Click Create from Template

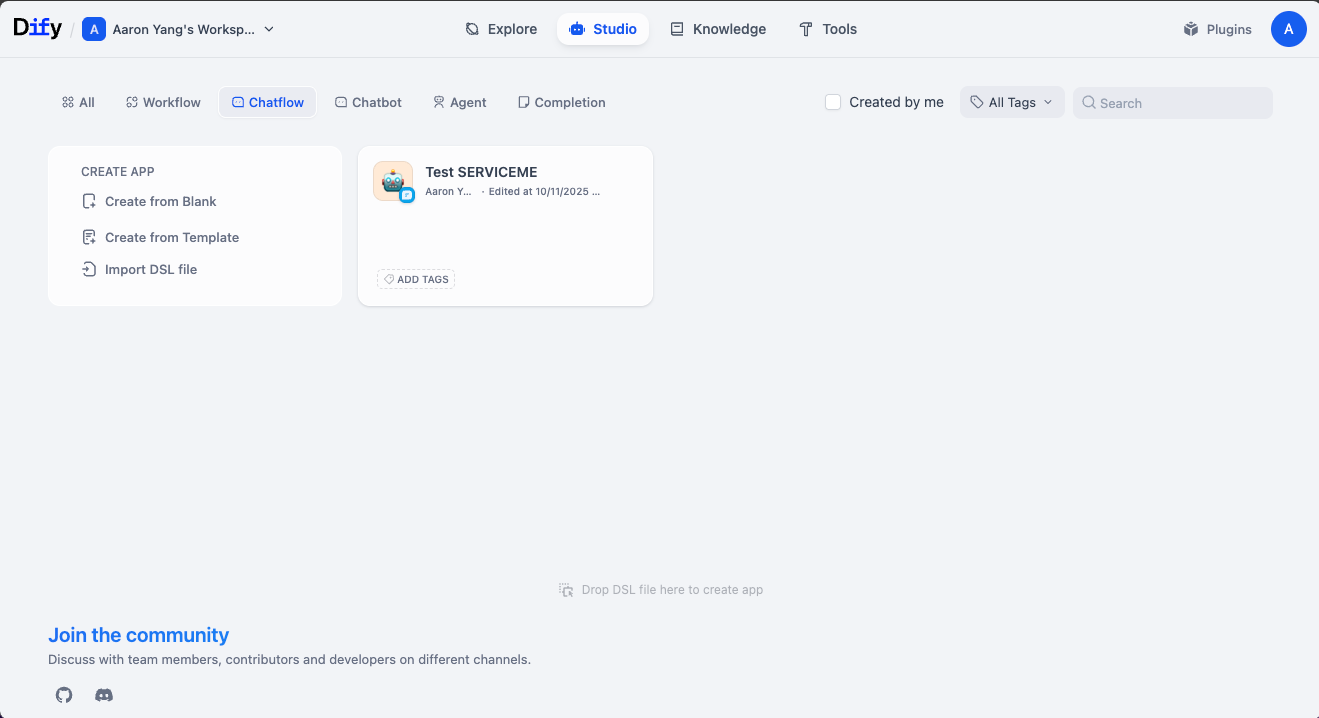[x=171, y=237]
